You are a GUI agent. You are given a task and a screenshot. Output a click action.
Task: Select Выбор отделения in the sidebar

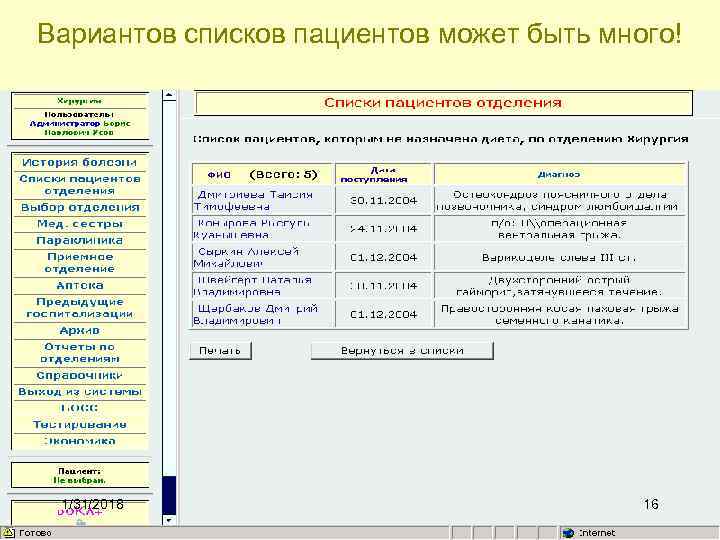coord(80,208)
